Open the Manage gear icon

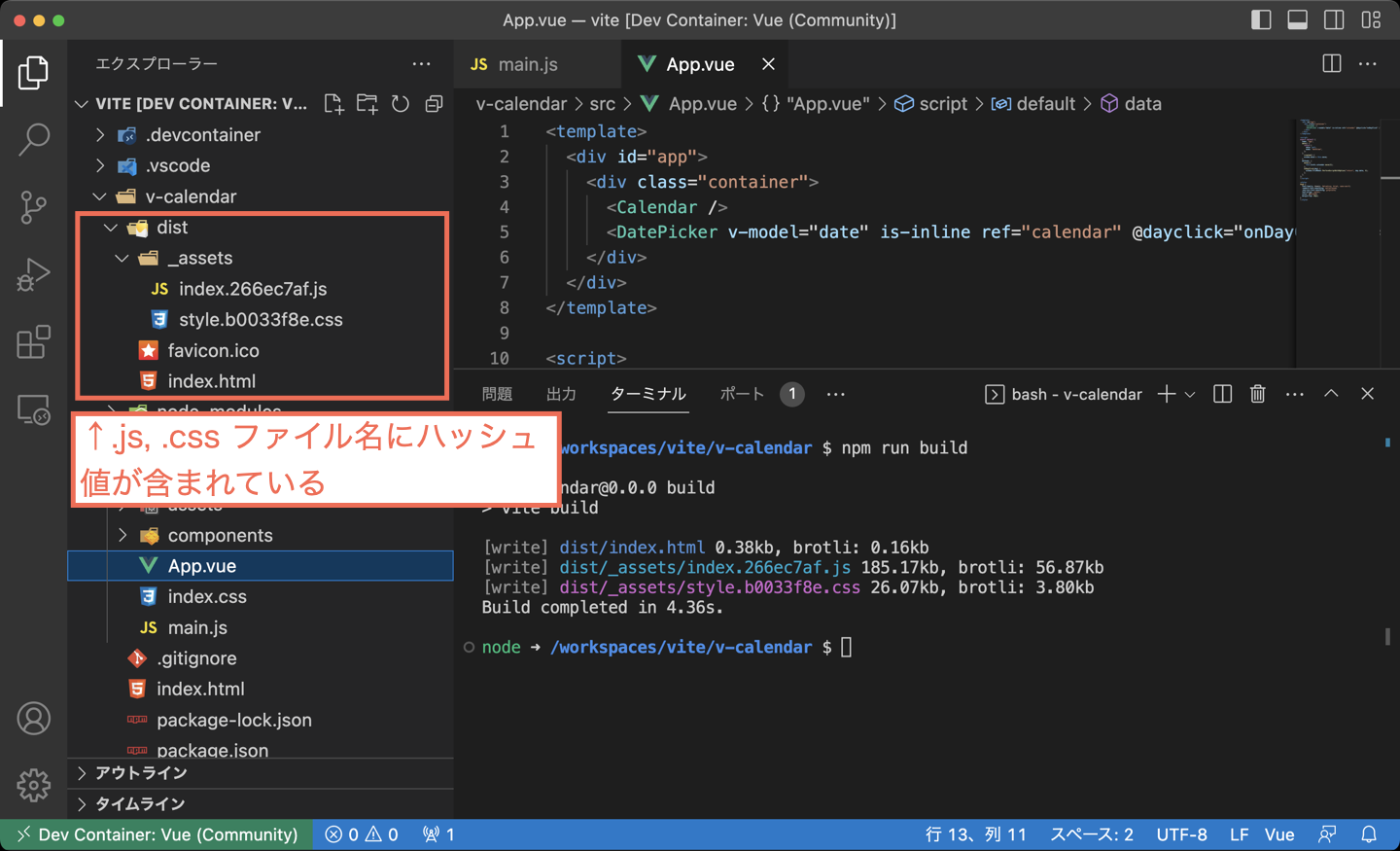(33, 785)
